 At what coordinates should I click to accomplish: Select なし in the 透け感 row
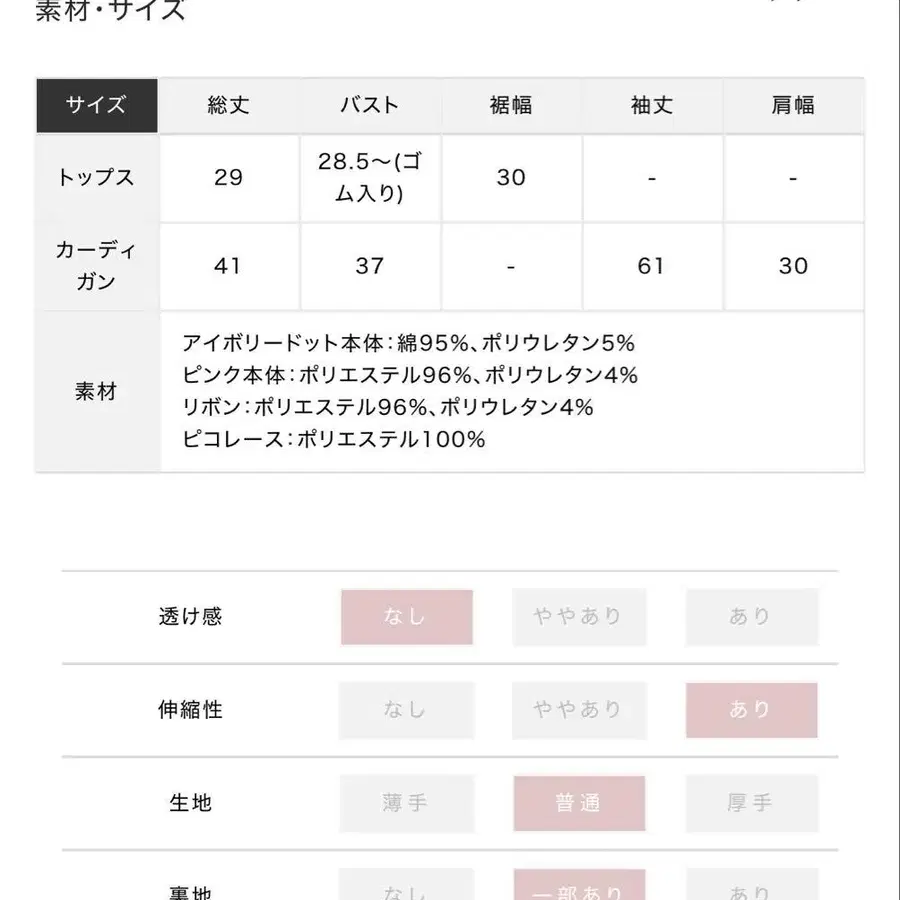pyautogui.click(x=406, y=617)
